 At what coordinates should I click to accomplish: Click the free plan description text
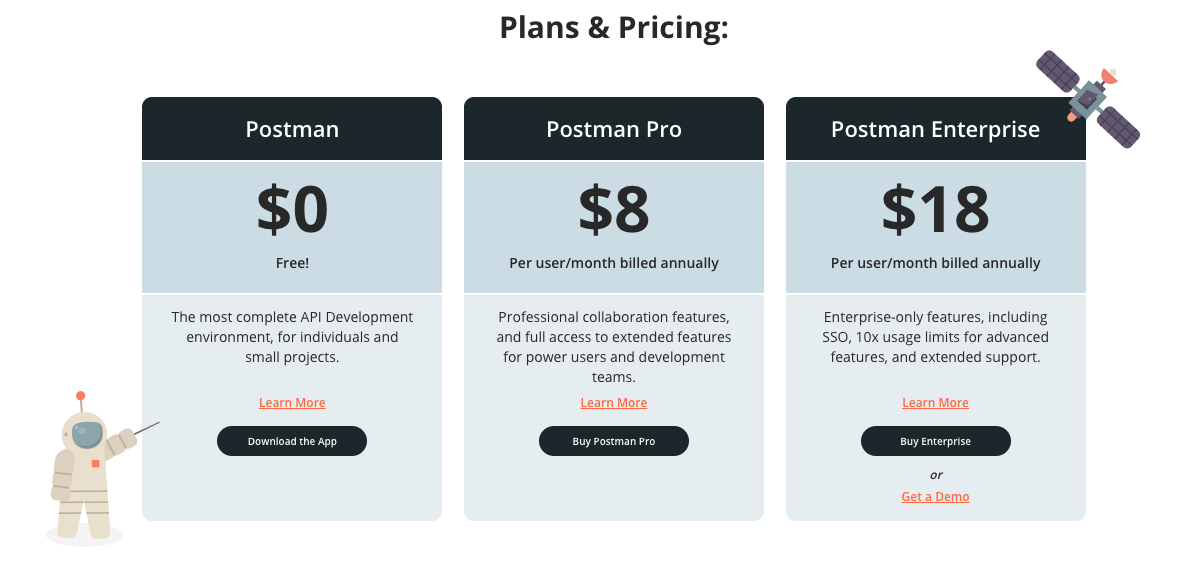tap(292, 337)
